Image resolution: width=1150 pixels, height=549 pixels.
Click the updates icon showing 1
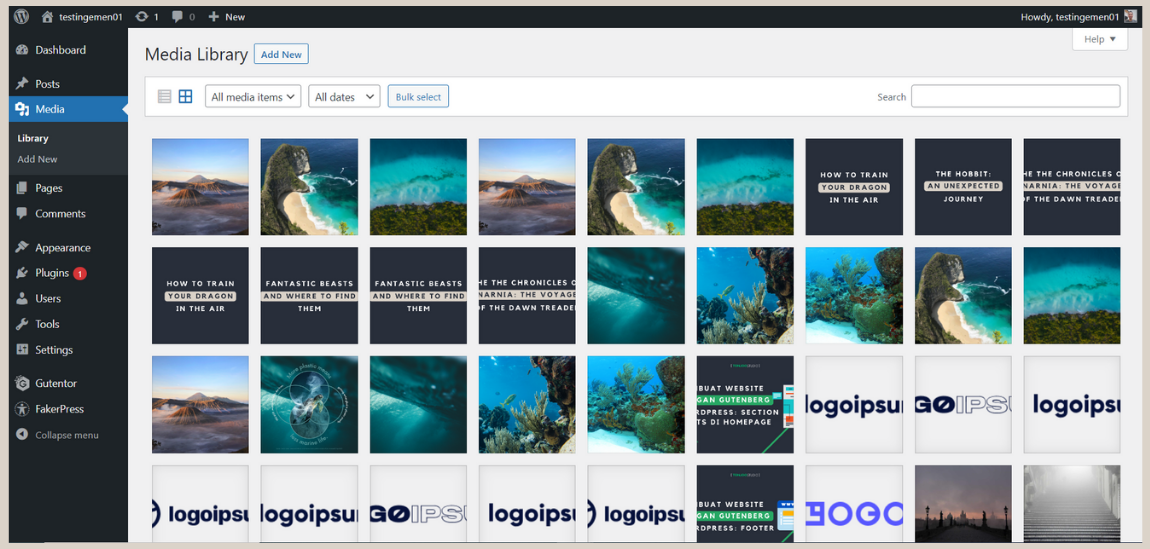pos(142,16)
